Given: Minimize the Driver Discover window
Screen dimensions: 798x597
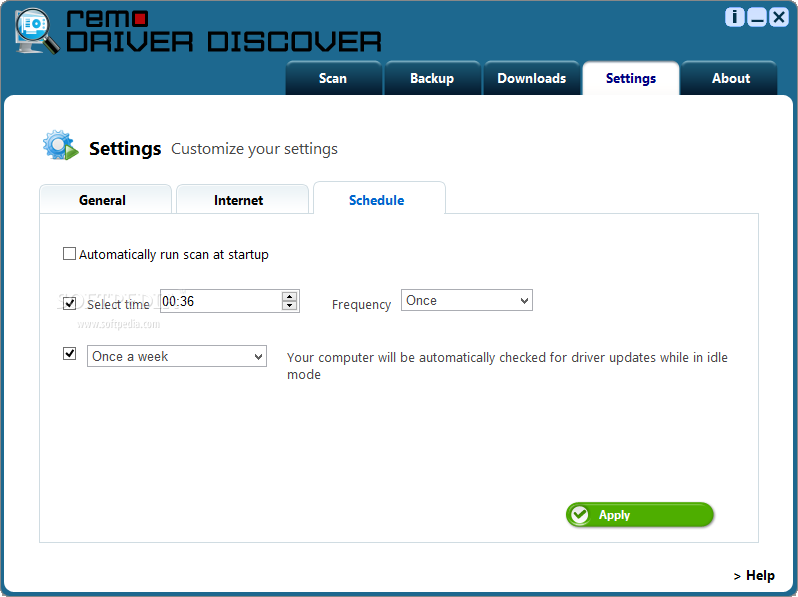Looking at the screenshot, I should point(757,17).
